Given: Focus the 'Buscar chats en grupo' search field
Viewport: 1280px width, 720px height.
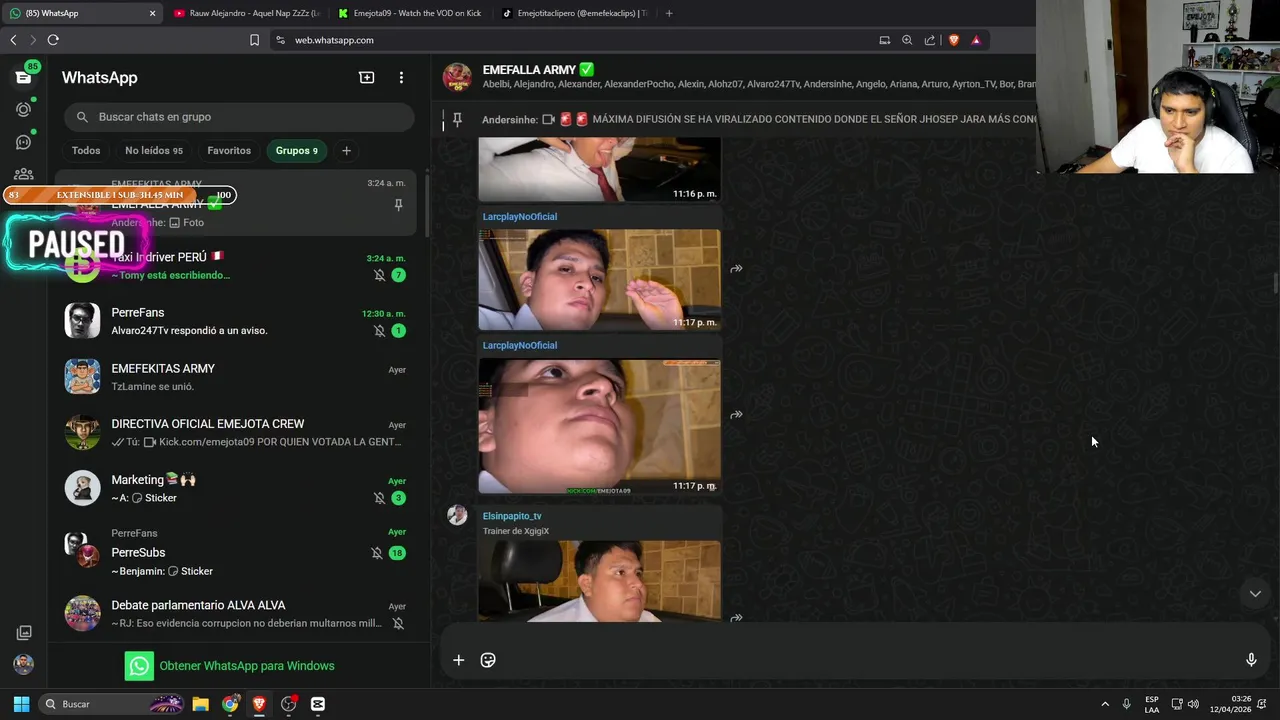Looking at the screenshot, I should point(239,117).
